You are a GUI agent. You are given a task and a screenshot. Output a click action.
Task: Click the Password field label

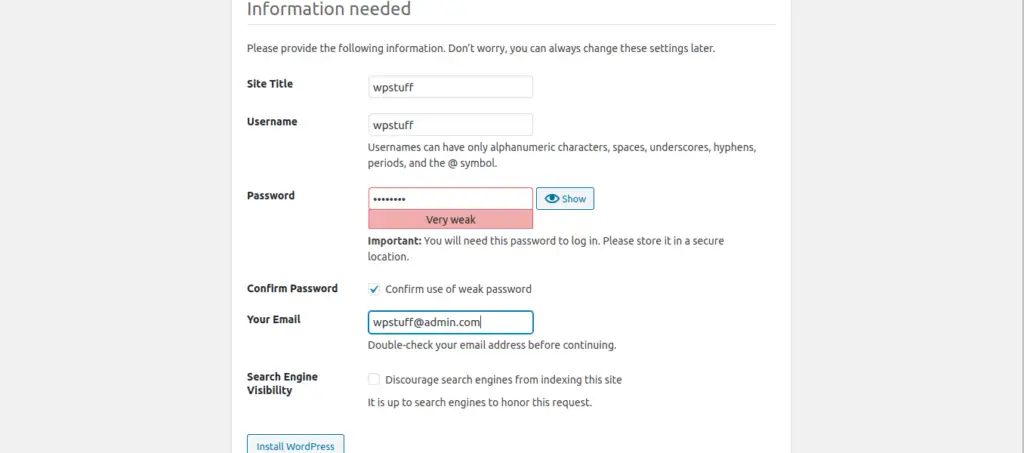point(270,195)
